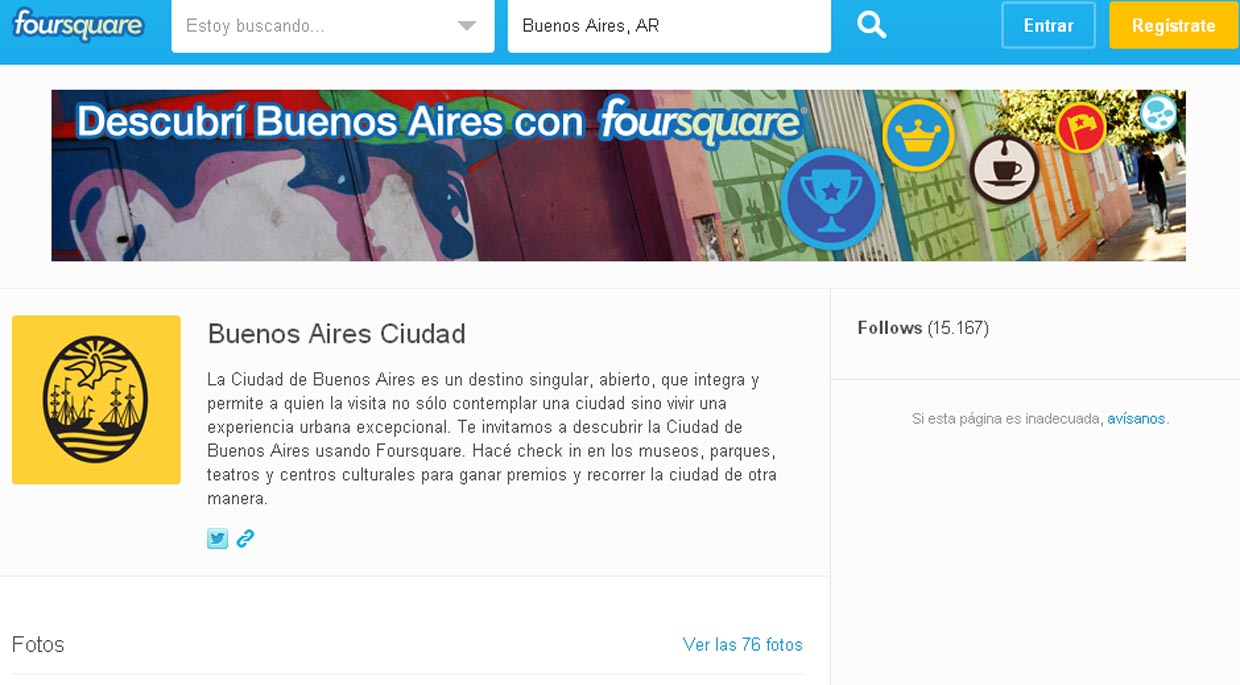
Task: Expand the 'Estoy buscando' dropdown arrow
Action: [466, 26]
